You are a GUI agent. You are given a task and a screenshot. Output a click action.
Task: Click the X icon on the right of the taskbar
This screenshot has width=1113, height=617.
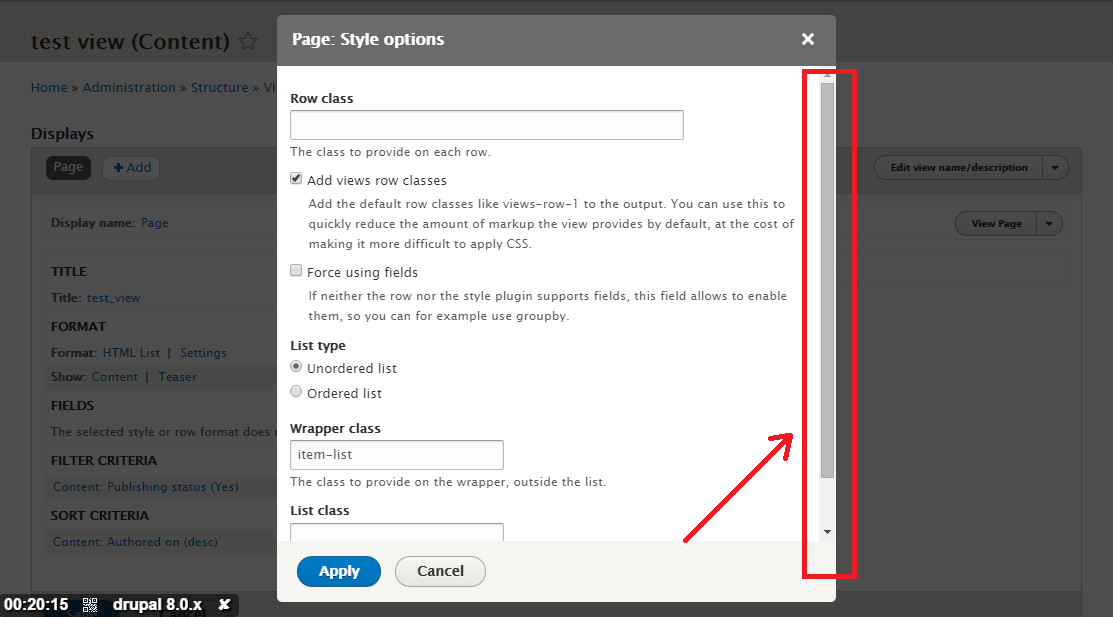(x=224, y=604)
